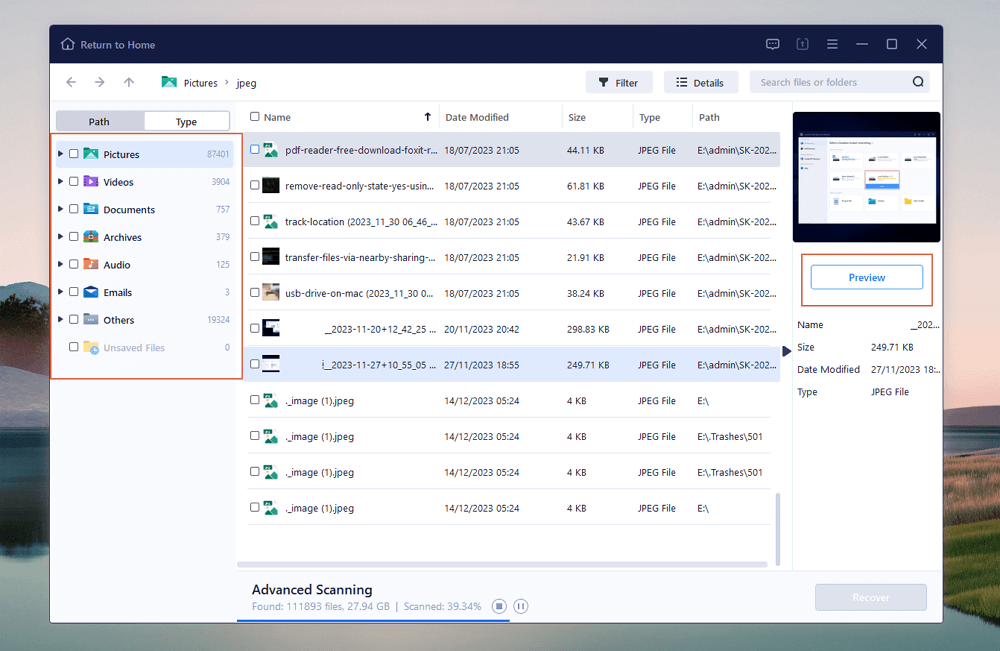Image resolution: width=1000 pixels, height=651 pixels.
Task: Click the search magnifier icon
Action: [x=918, y=83]
